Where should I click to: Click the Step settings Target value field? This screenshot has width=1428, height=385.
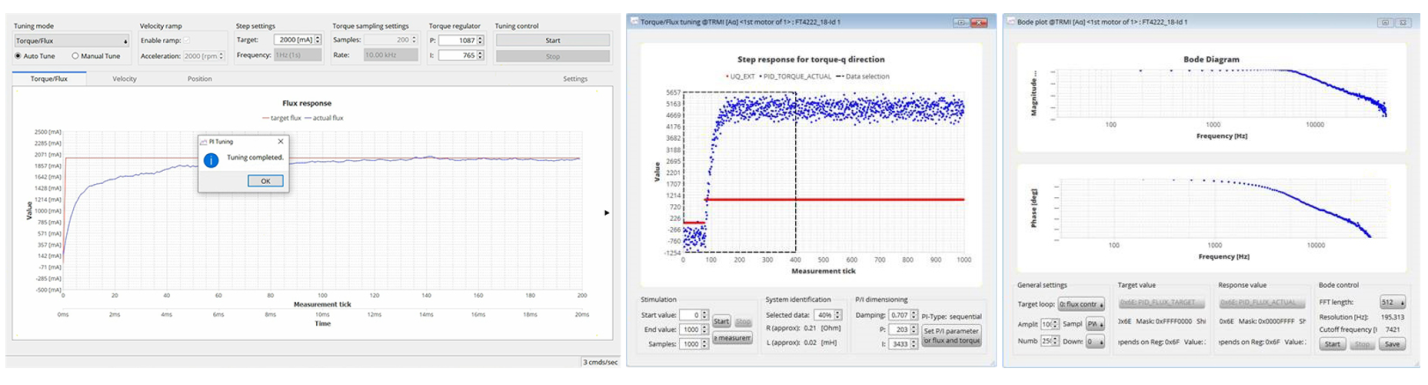pyautogui.click(x=297, y=40)
